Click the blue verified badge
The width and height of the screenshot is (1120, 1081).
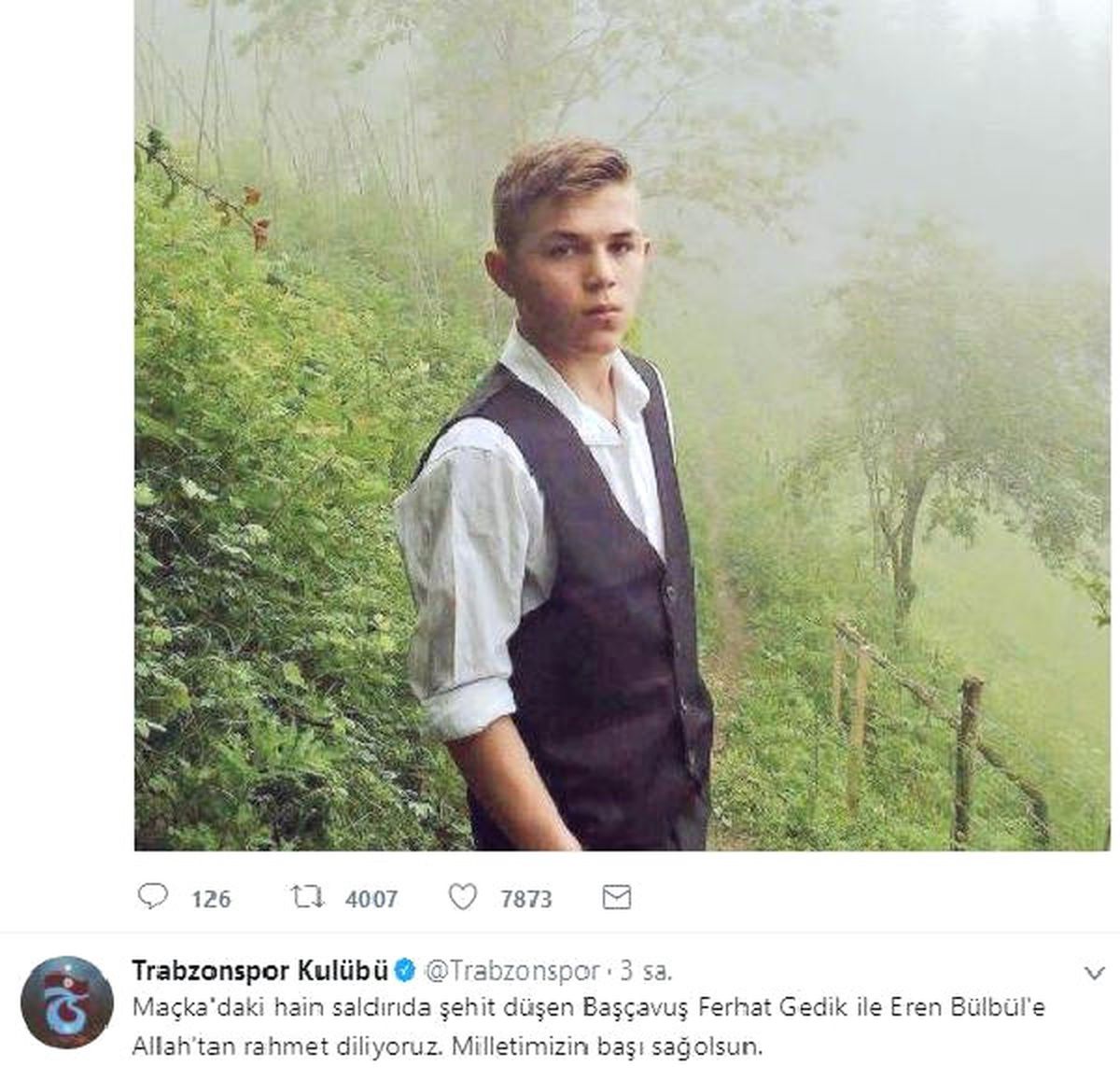404,971
